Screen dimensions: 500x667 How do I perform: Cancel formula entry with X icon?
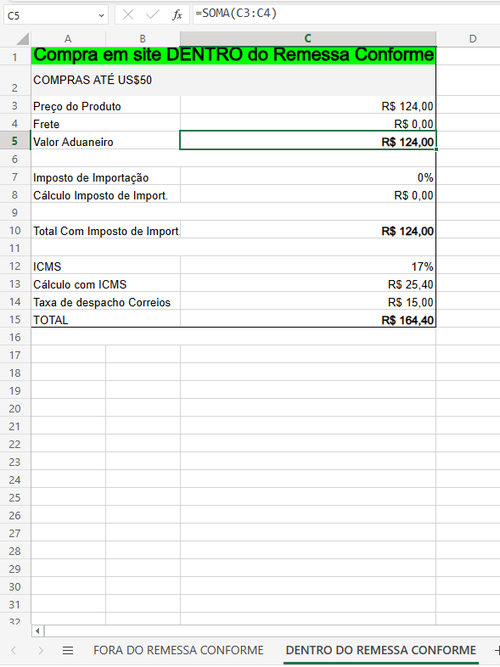[x=128, y=15]
